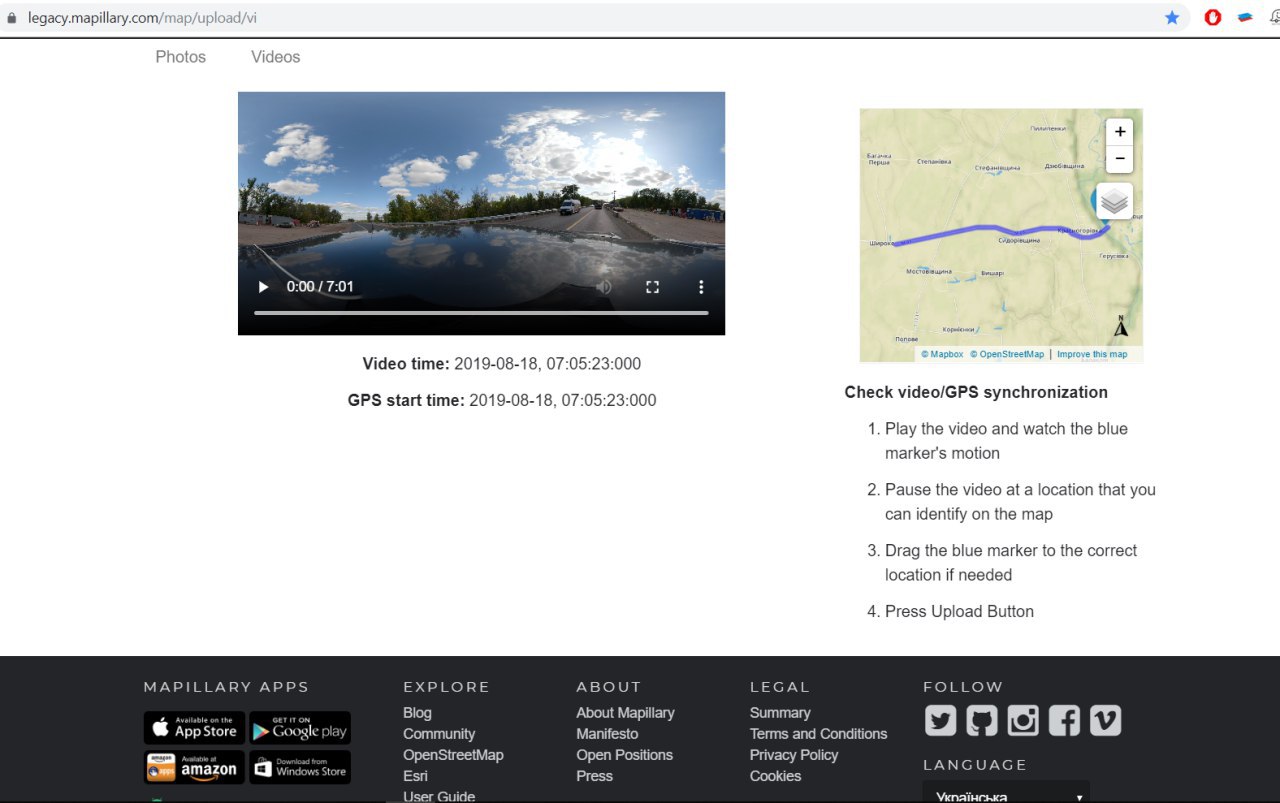1280x803 pixels.
Task: Open the Cookies link
Action: point(775,776)
